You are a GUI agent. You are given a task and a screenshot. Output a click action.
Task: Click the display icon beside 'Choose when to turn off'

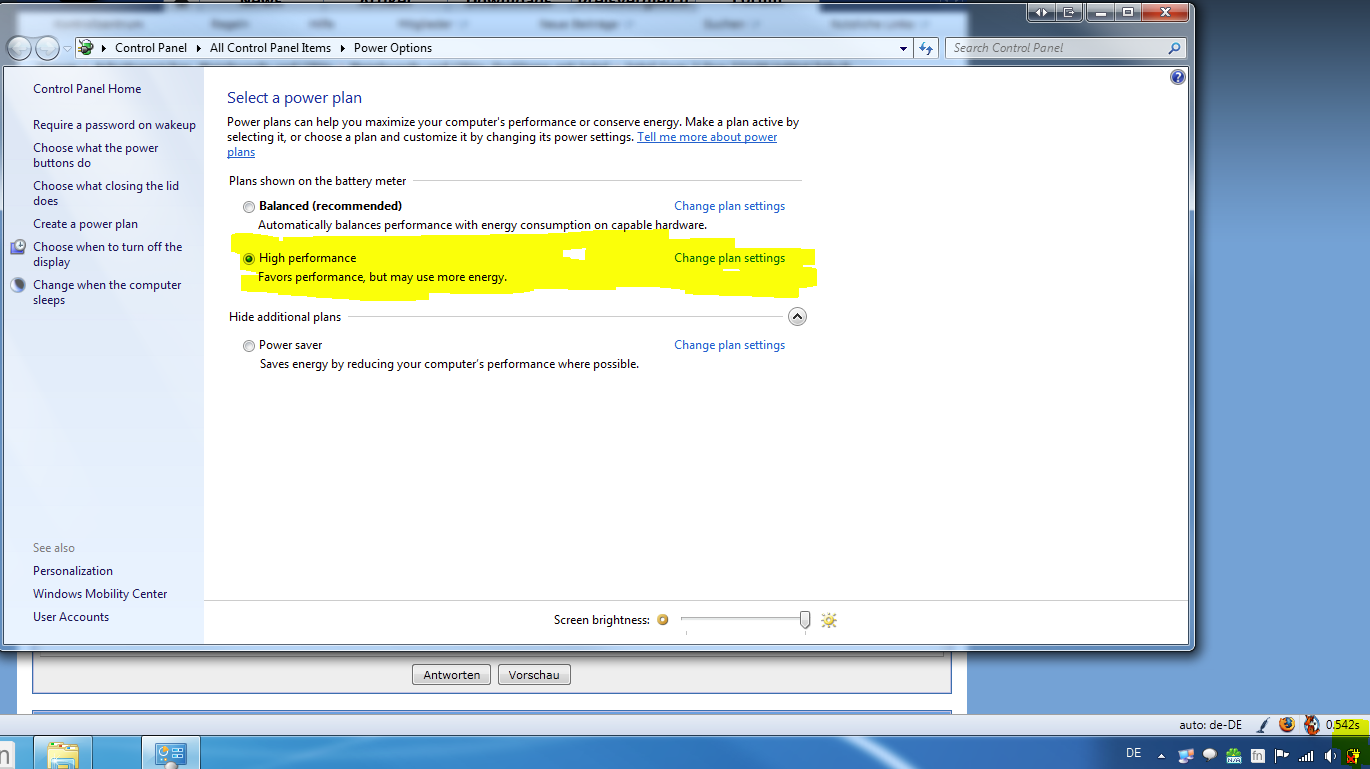tap(18, 247)
